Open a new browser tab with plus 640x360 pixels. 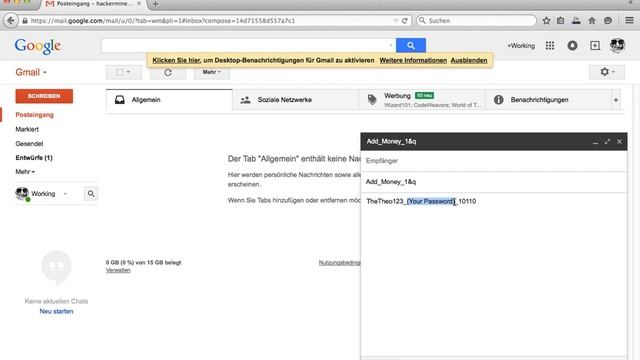(x=155, y=4)
